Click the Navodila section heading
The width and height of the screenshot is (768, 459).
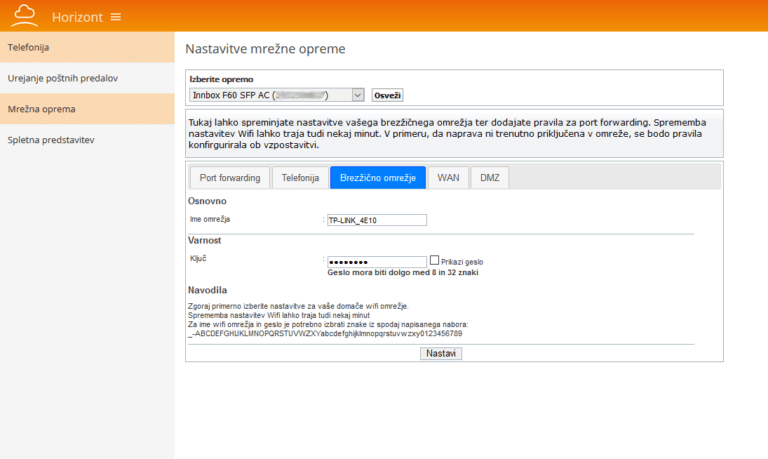[x=207, y=290]
